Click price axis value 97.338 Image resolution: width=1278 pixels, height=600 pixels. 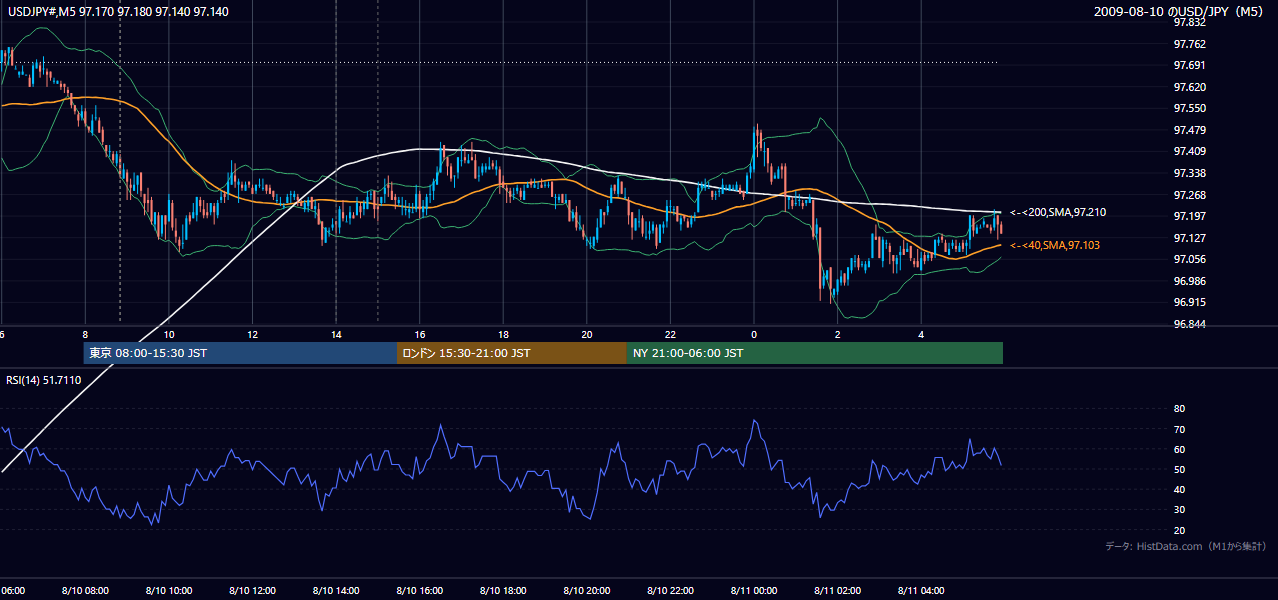(1190, 173)
